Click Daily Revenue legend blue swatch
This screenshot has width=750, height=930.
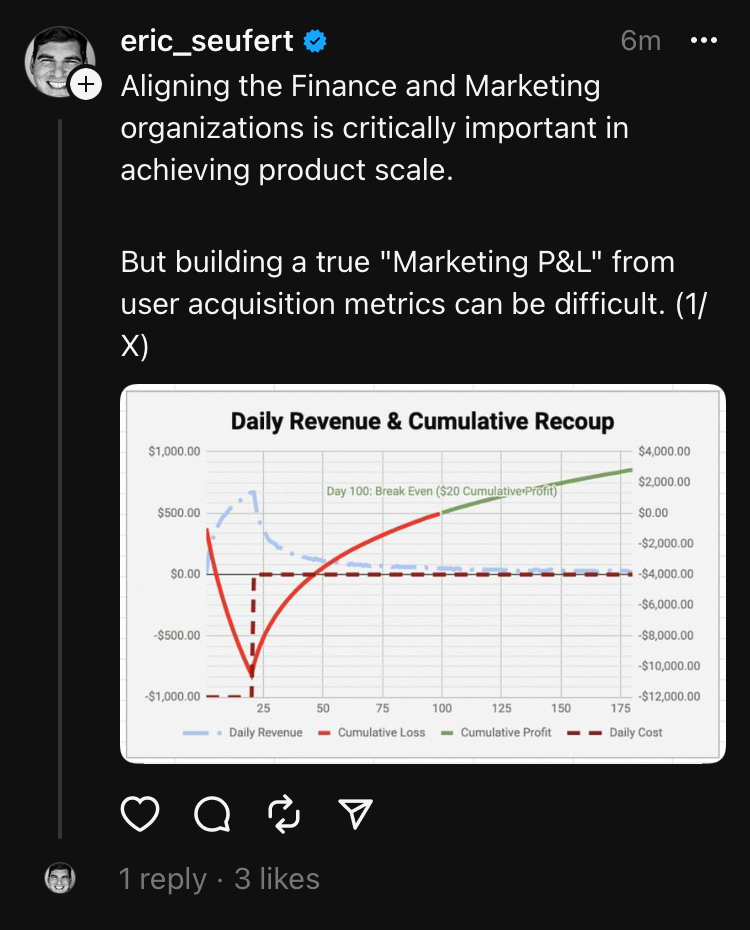click(x=202, y=733)
